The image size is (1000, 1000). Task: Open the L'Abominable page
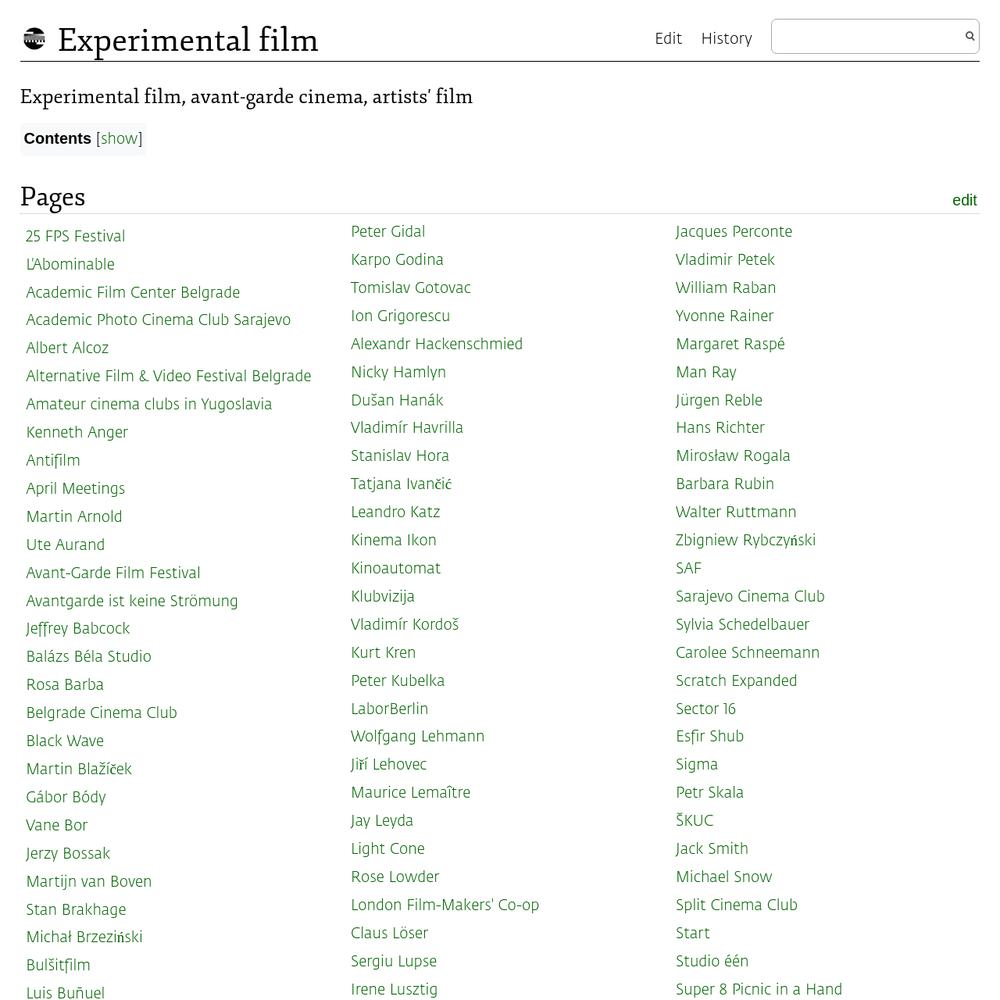70,265
